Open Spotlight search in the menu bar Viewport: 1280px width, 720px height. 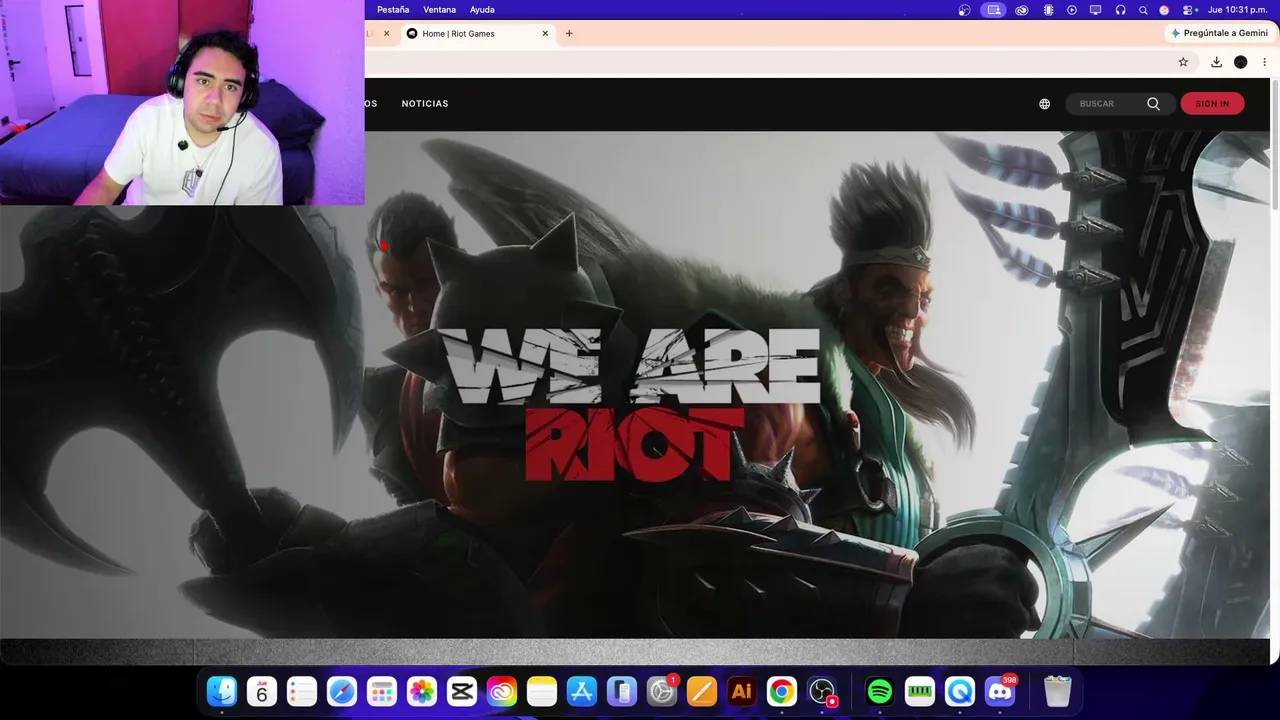tap(1143, 10)
